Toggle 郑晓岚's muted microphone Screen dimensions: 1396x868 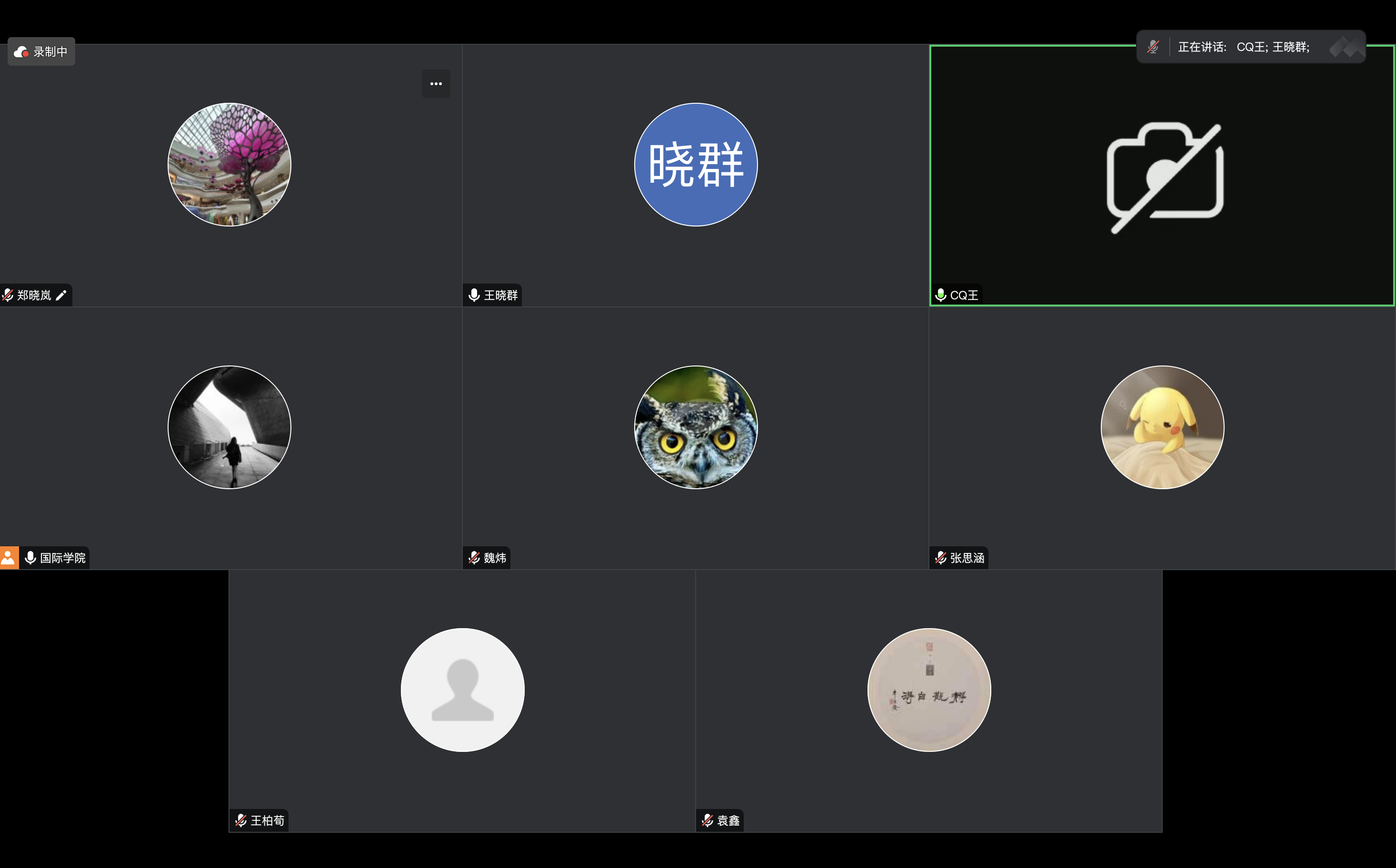click(x=8, y=295)
